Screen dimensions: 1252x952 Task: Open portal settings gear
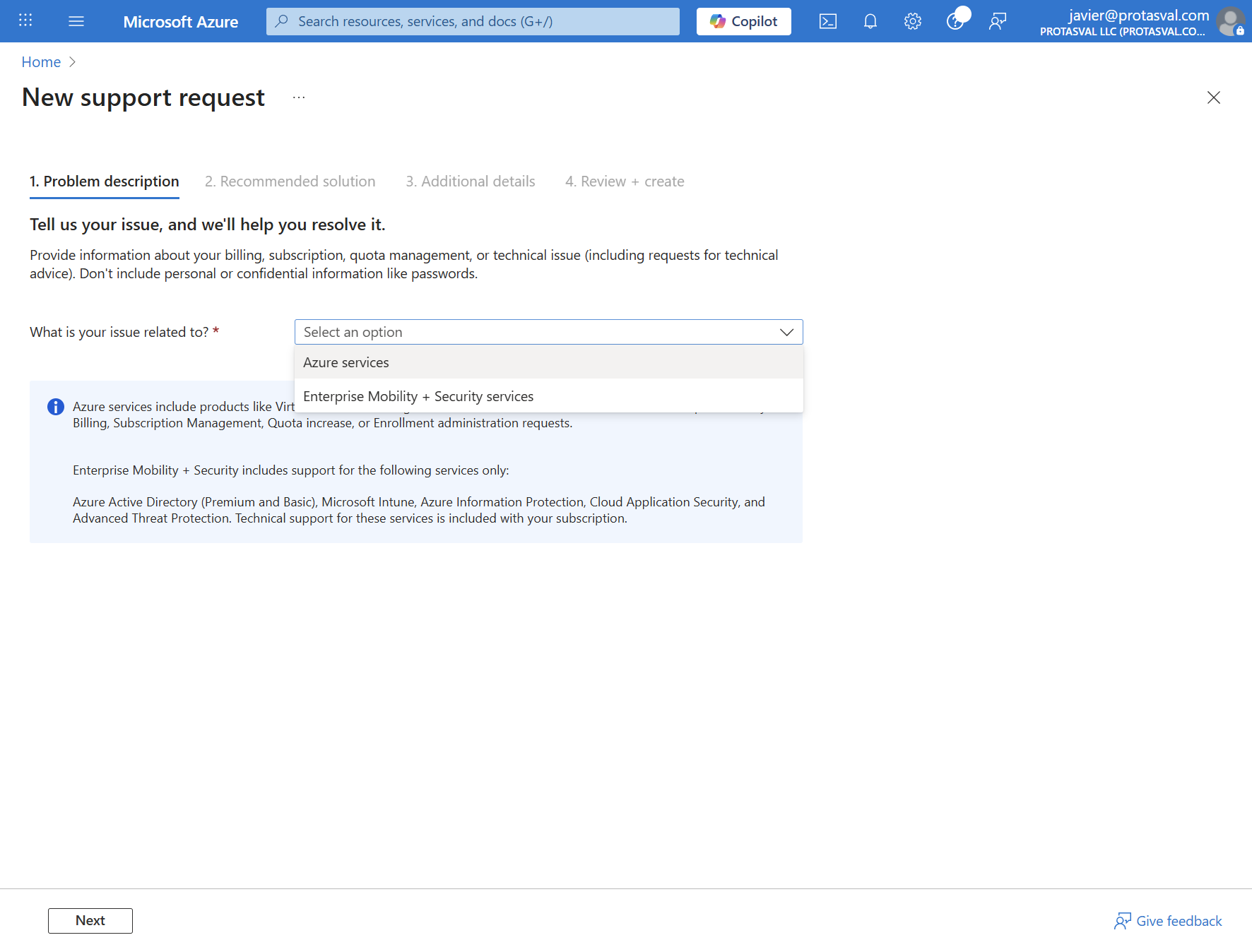click(913, 21)
